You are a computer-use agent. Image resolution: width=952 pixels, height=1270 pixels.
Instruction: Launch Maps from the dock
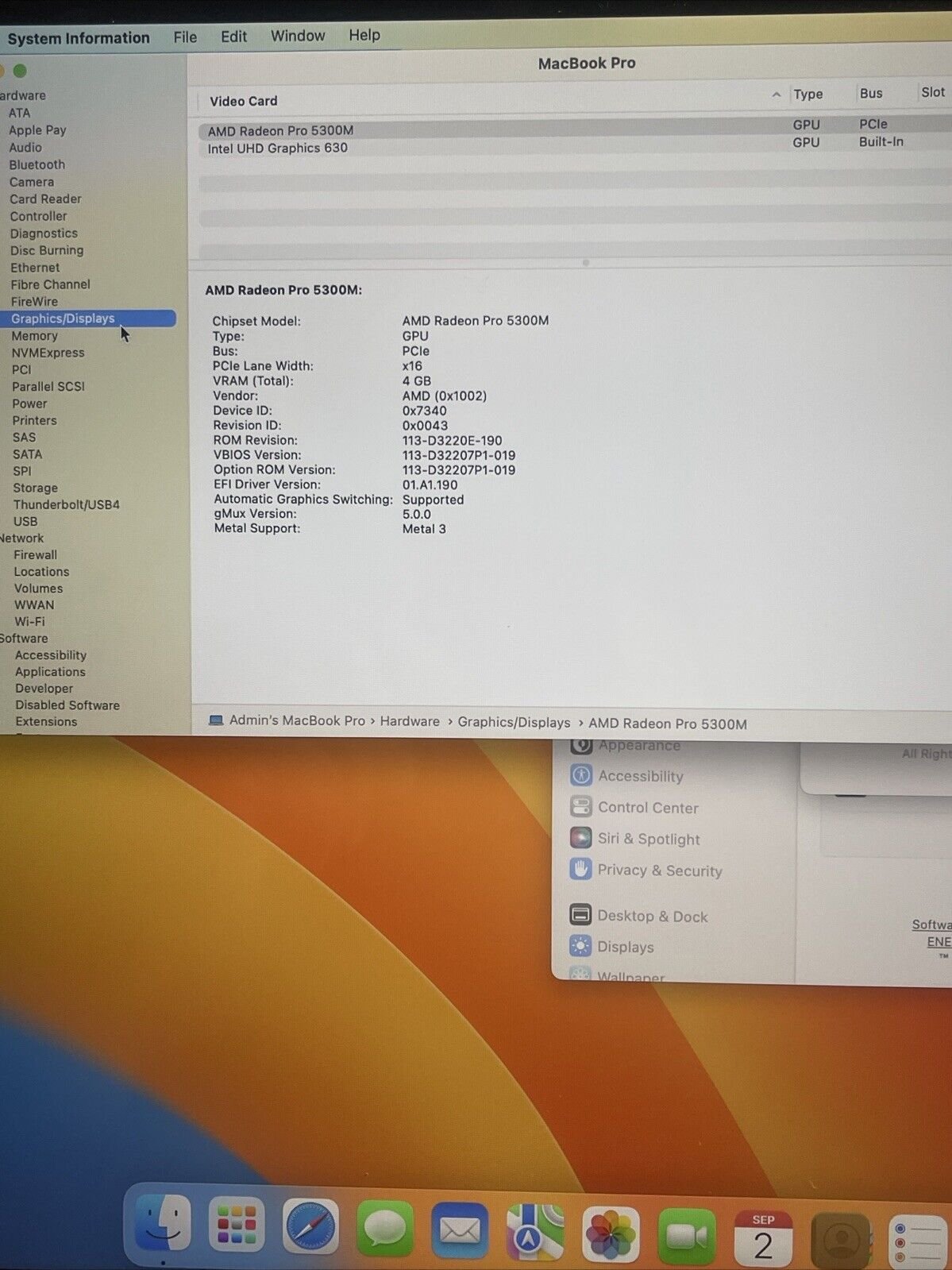tap(535, 1232)
